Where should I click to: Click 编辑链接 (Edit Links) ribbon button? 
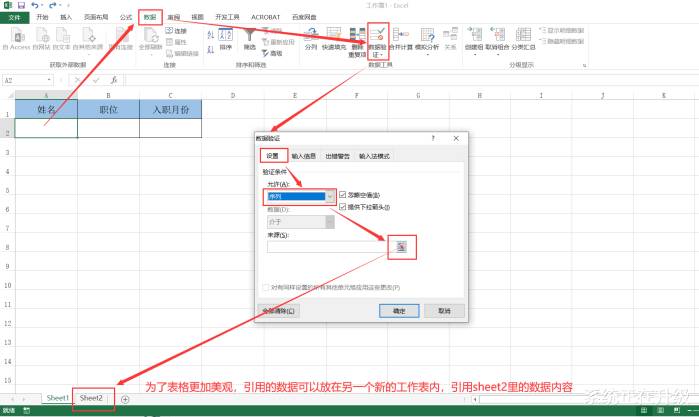pyautogui.click(x=182, y=54)
